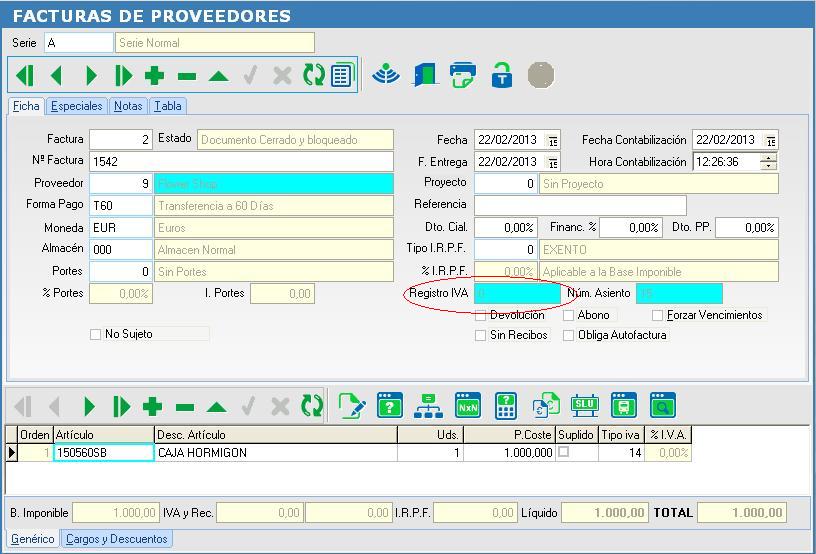Delete invoice with top green minus icon
The width and height of the screenshot is (816, 554).
(186, 76)
